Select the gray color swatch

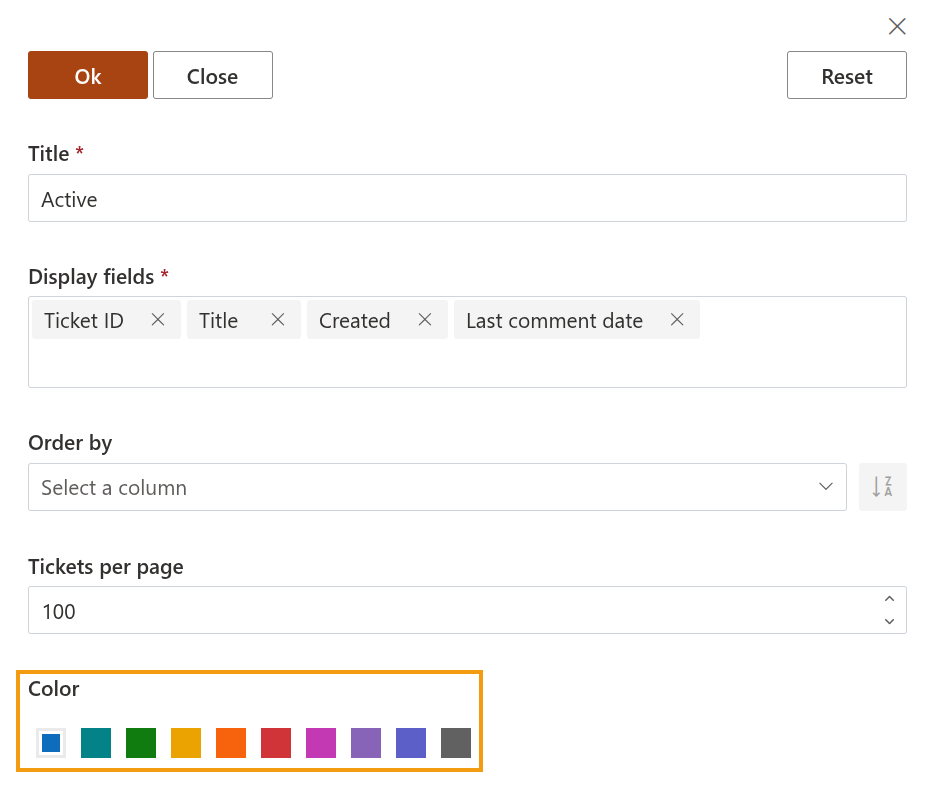[456, 742]
